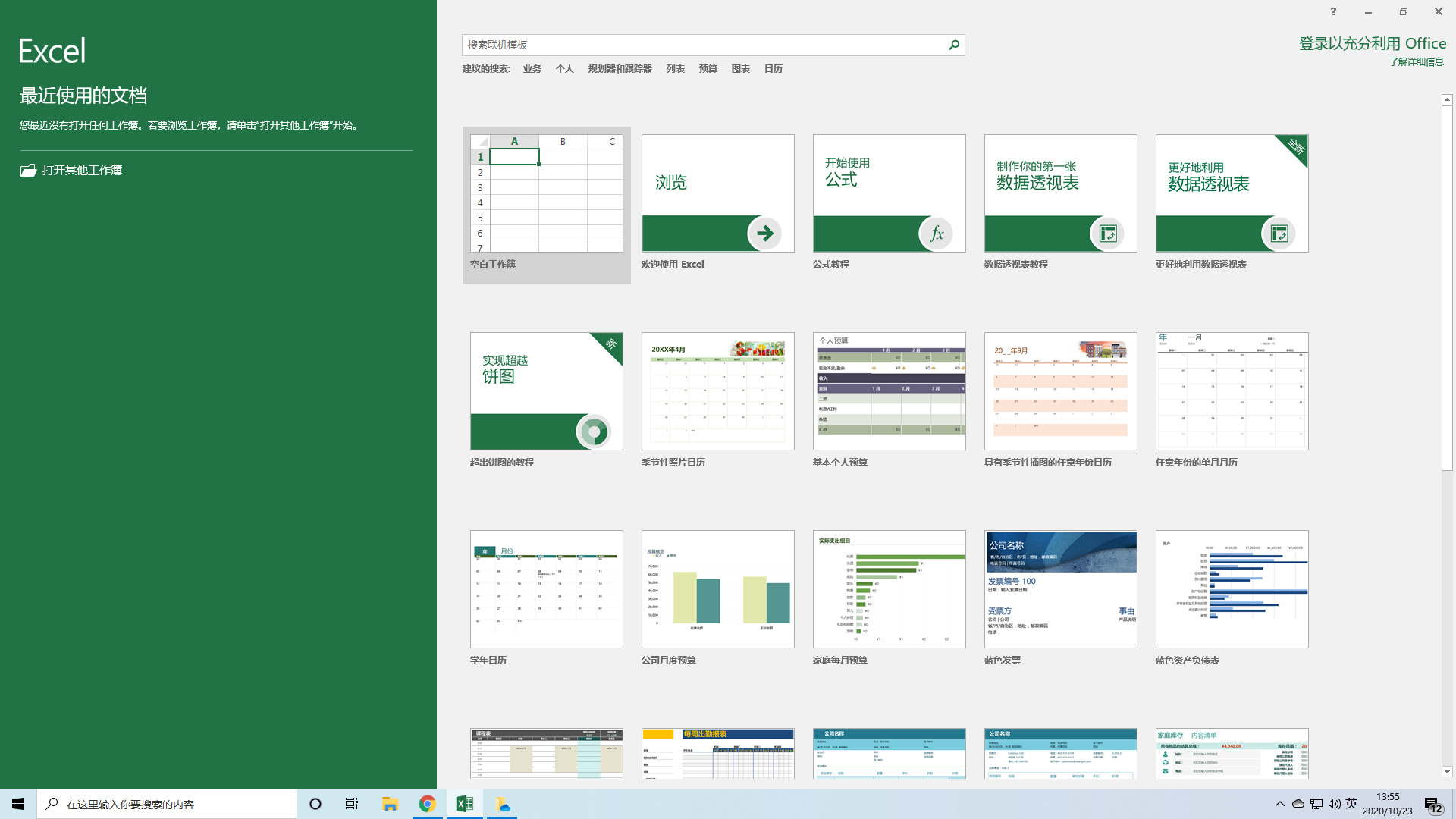Image resolution: width=1456 pixels, height=819 pixels.
Task: Open 任意年份的单月月历 template
Action: click(1232, 400)
